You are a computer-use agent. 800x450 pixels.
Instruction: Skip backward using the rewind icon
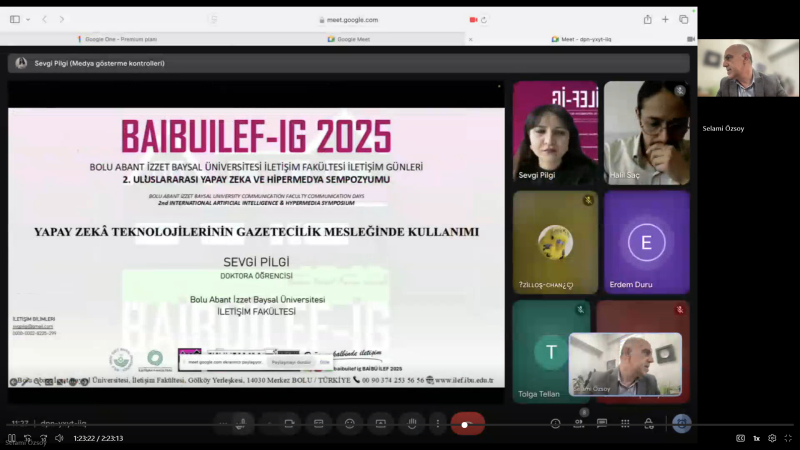pyautogui.click(x=28, y=438)
